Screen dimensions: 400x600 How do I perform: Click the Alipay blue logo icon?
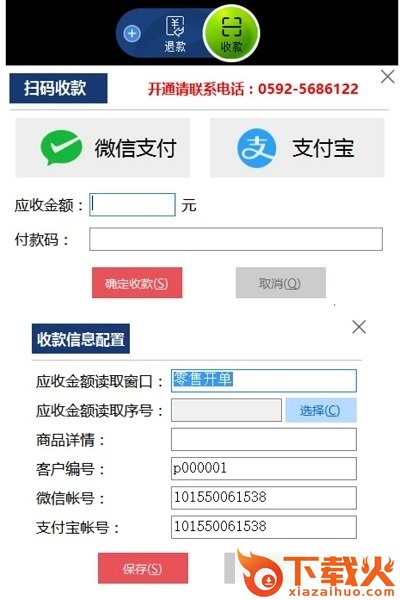256,148
